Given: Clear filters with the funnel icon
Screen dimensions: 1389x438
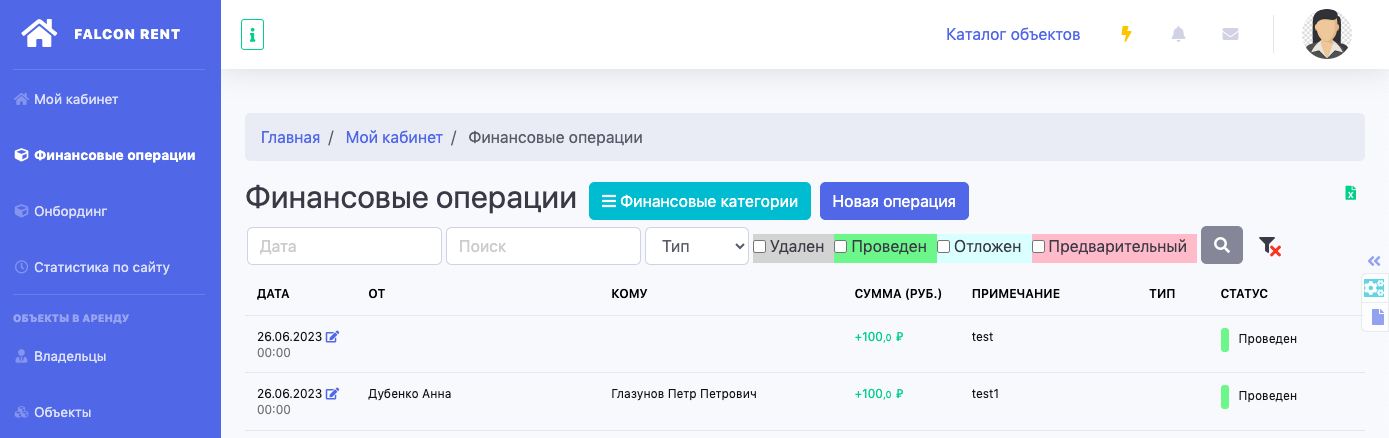Looking at the screenshot, I should click(x=1269, y=246).
